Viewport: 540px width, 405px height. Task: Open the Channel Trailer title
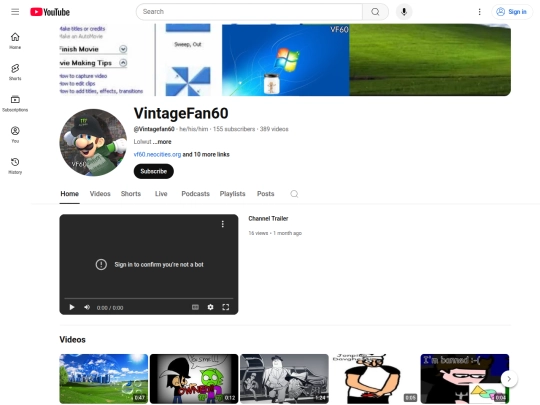(268, 219)
